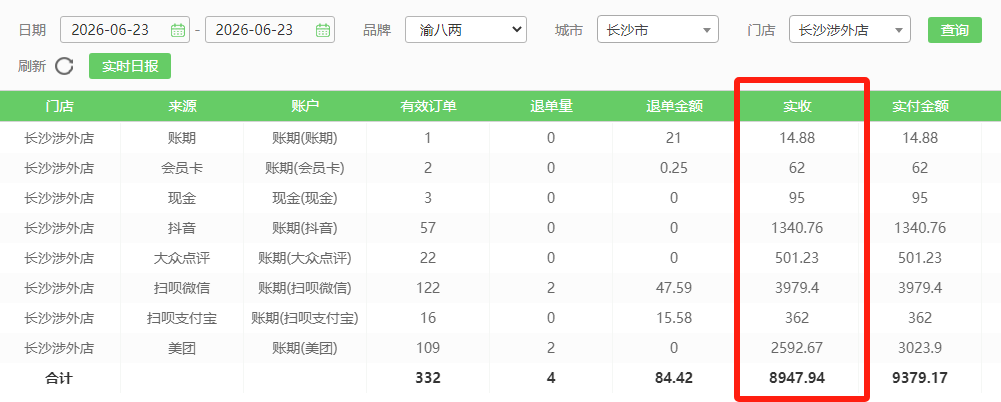Focus the end date input field

(269, 30)
